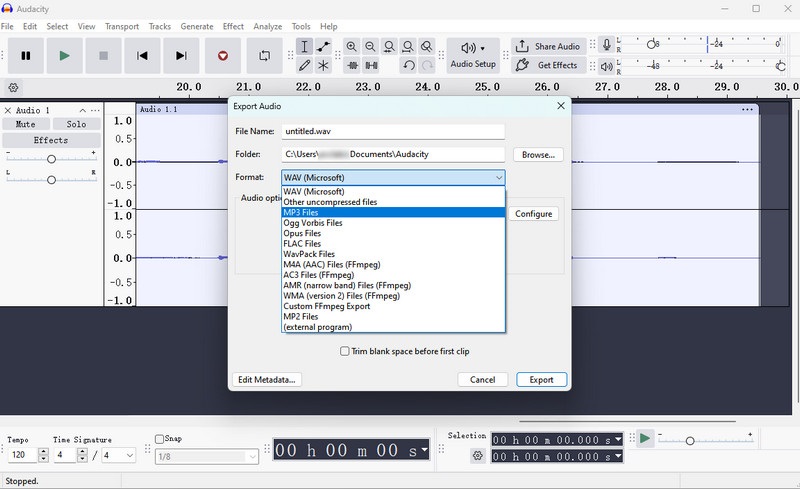Viewport: 800px width, 489px height.
Task: Click the Folder path input field
Action: point(393,154)
